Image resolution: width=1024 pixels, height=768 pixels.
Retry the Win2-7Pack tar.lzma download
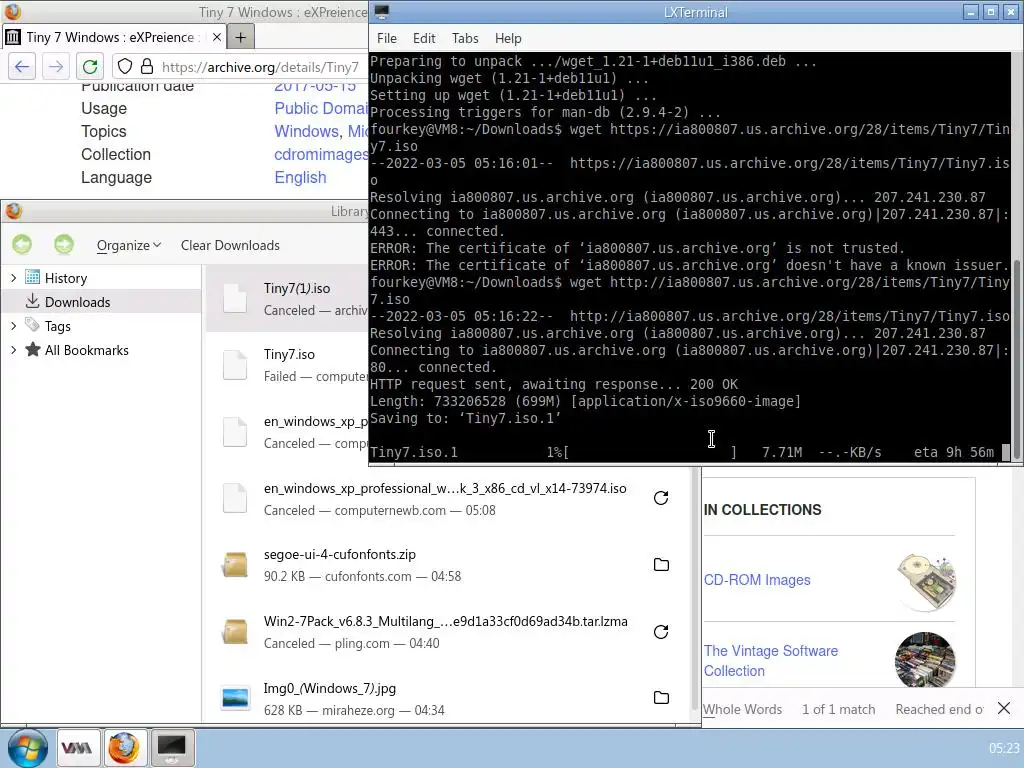[661, 632]
